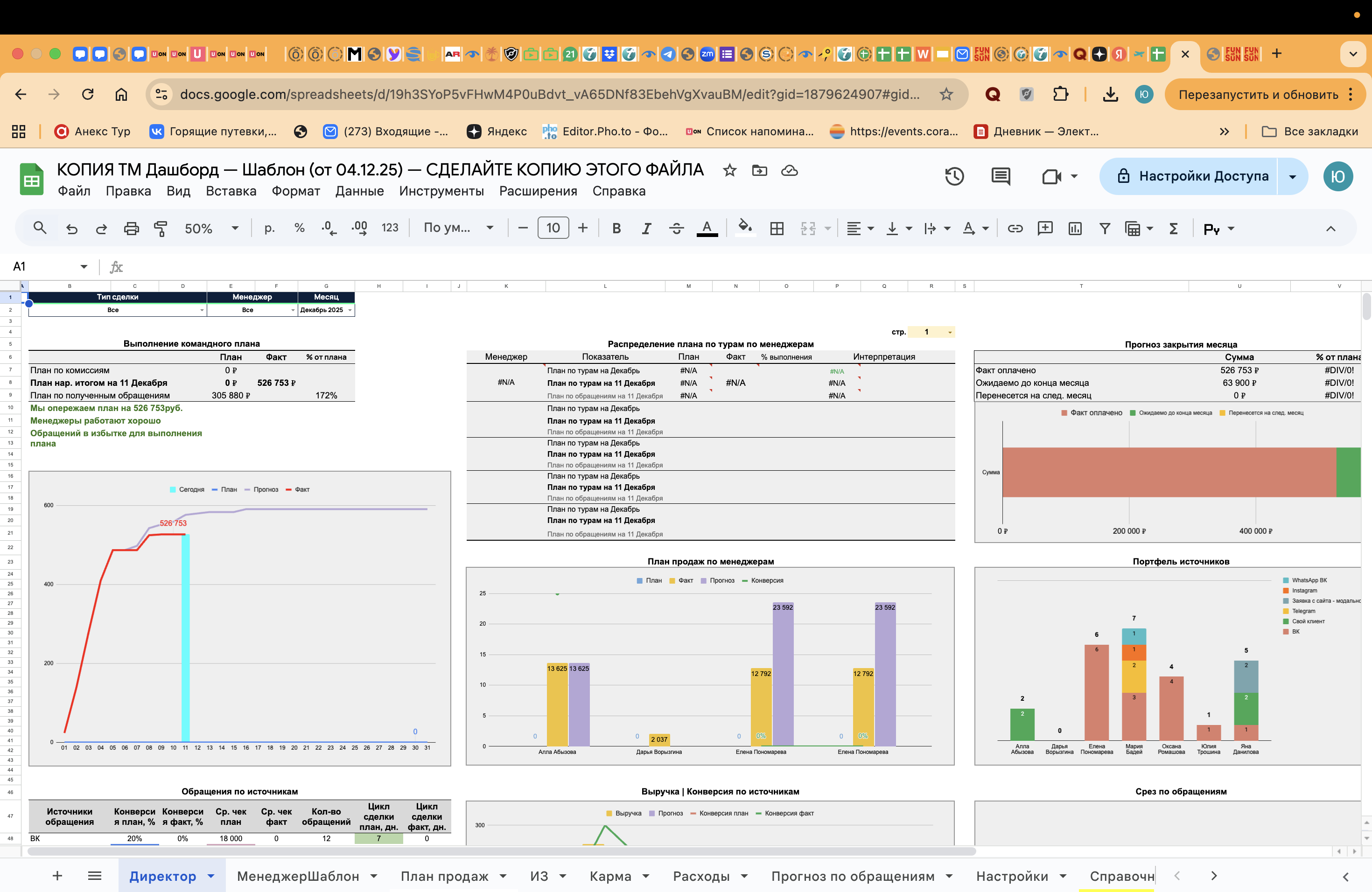
Task: Open the Менеджер filter dropdown showing Все
Action: click(293, 310)
